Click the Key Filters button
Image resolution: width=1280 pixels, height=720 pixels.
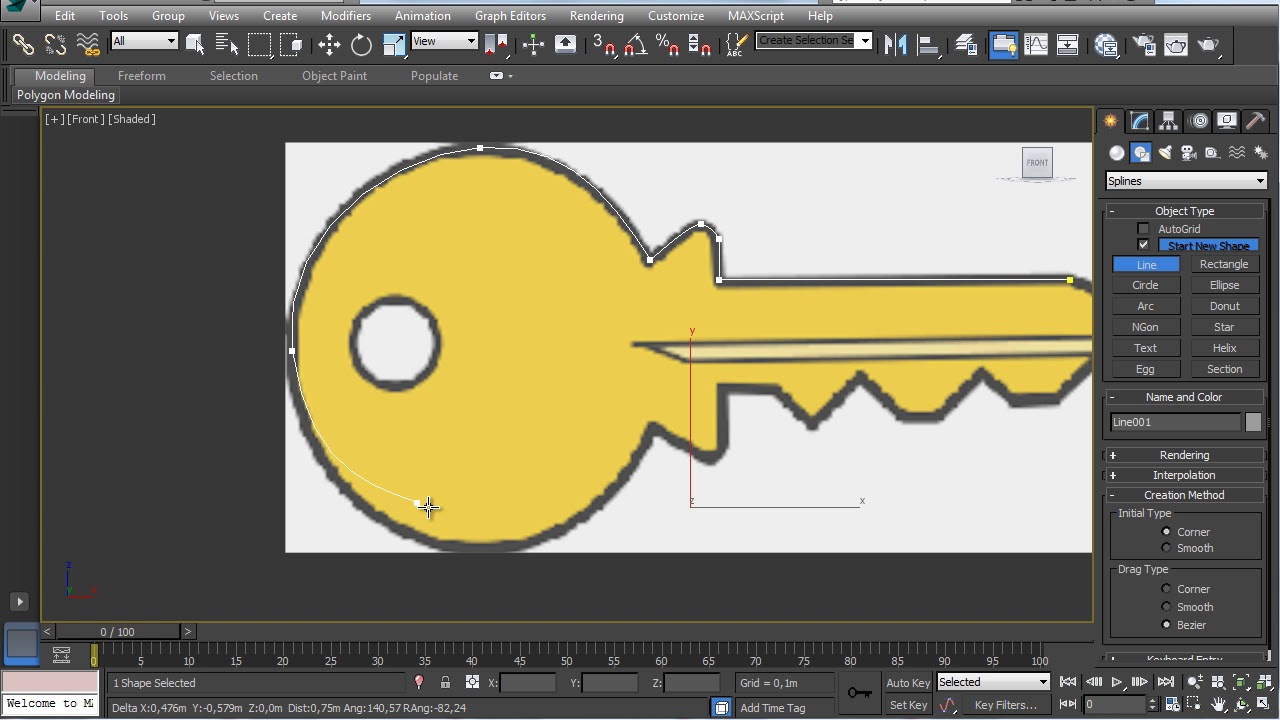tap(1006, 705)
